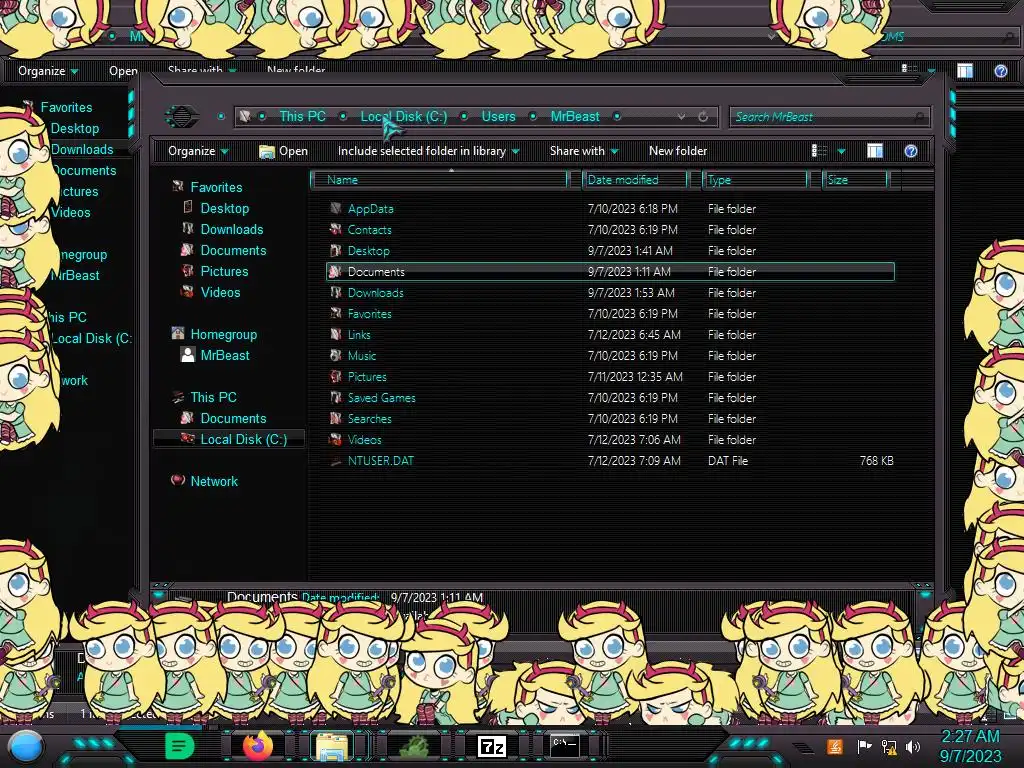The height and width of the screenshot is (768, 1024).
Task: Click New folder in front window toolbar
Action: 678,152
